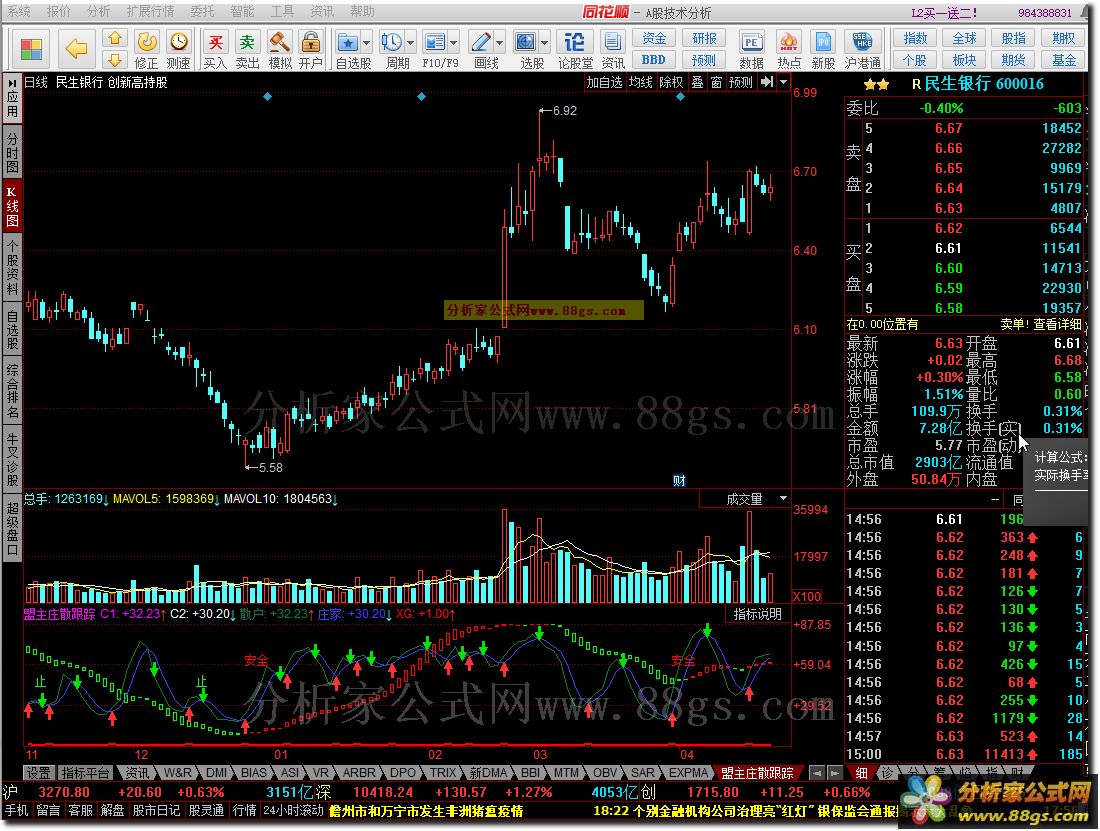1100x831 pixels.
Task: Expand the 自选股 dropdown arrow
Action: 366,43
